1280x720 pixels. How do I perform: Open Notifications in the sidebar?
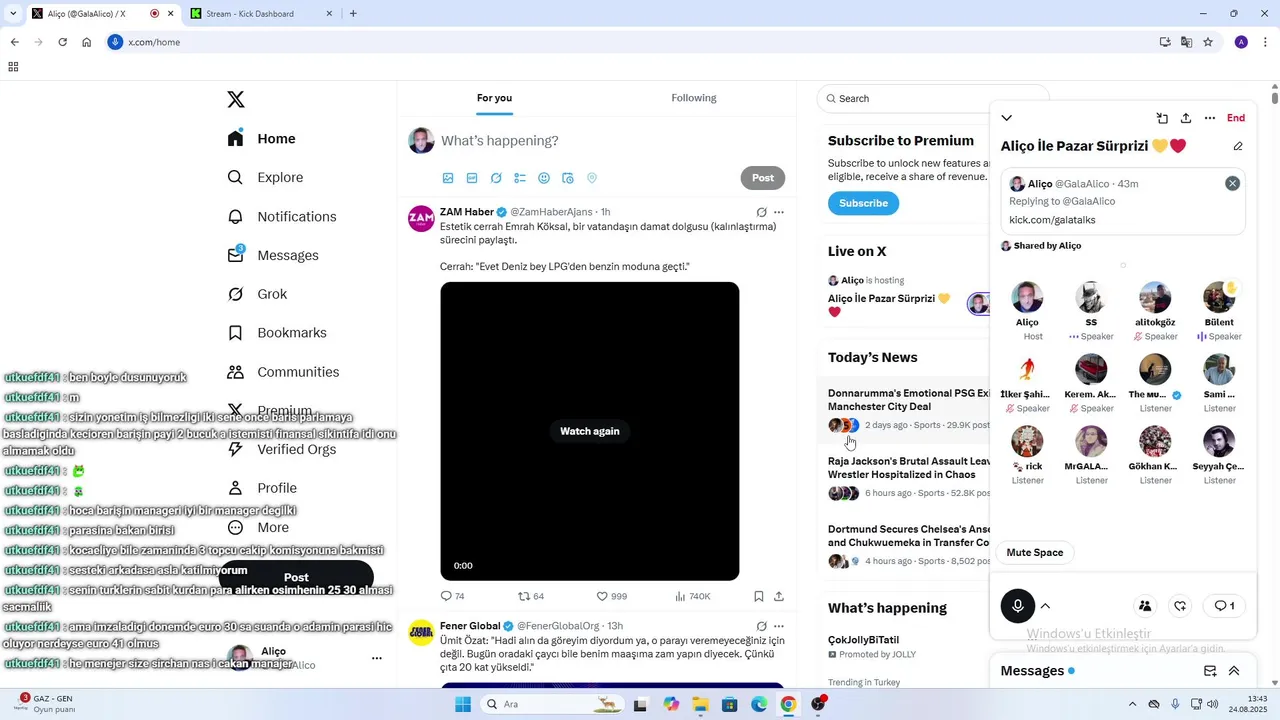[281, 216]
